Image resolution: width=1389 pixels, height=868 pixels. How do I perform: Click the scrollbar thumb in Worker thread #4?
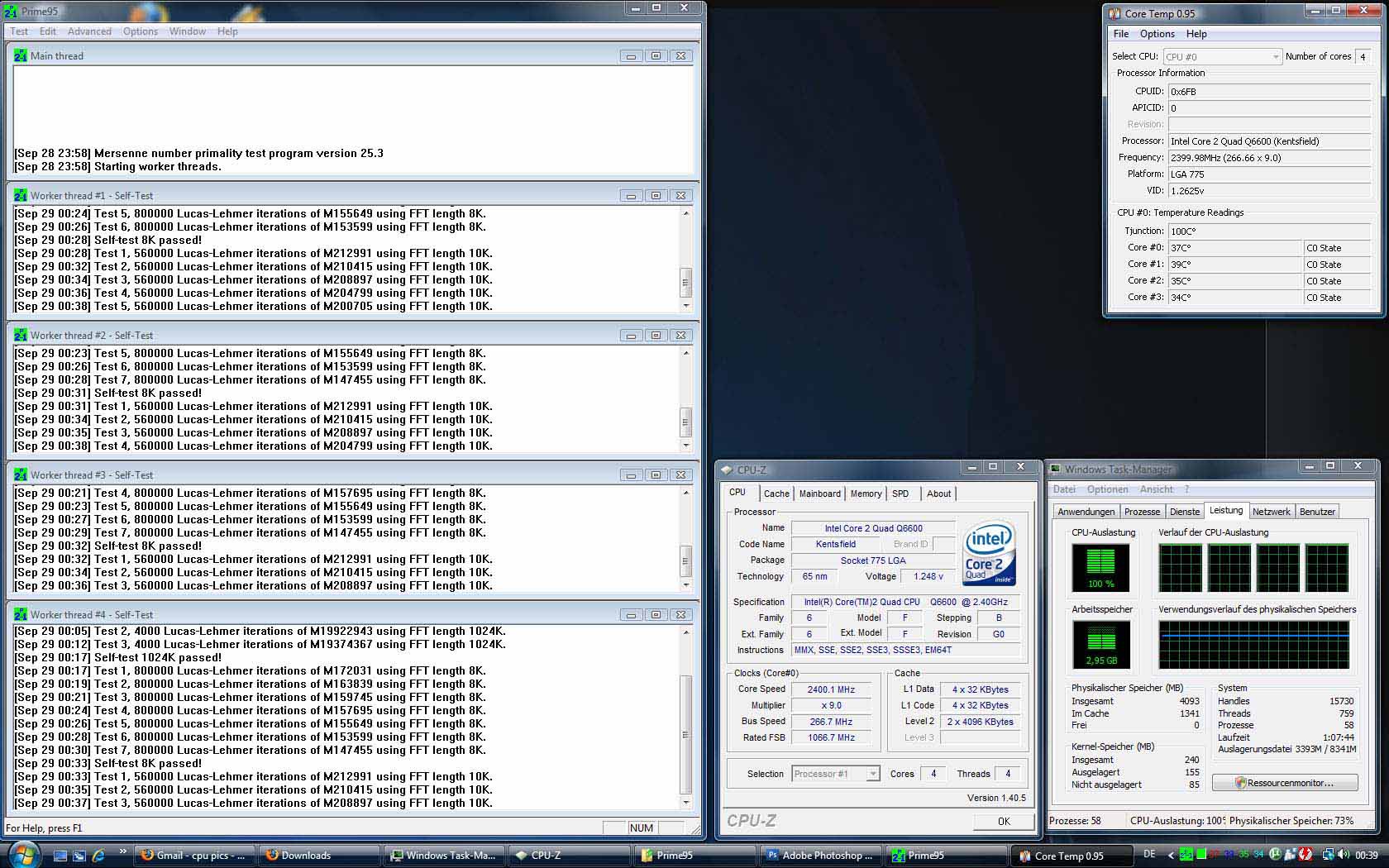tap(685, 734)
